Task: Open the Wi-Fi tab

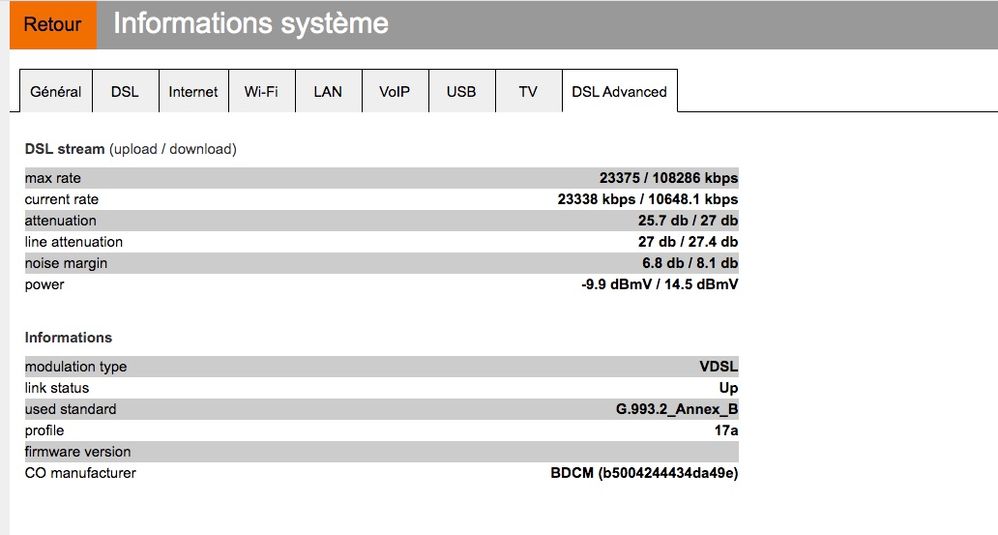Action: (x=261, y=91)
